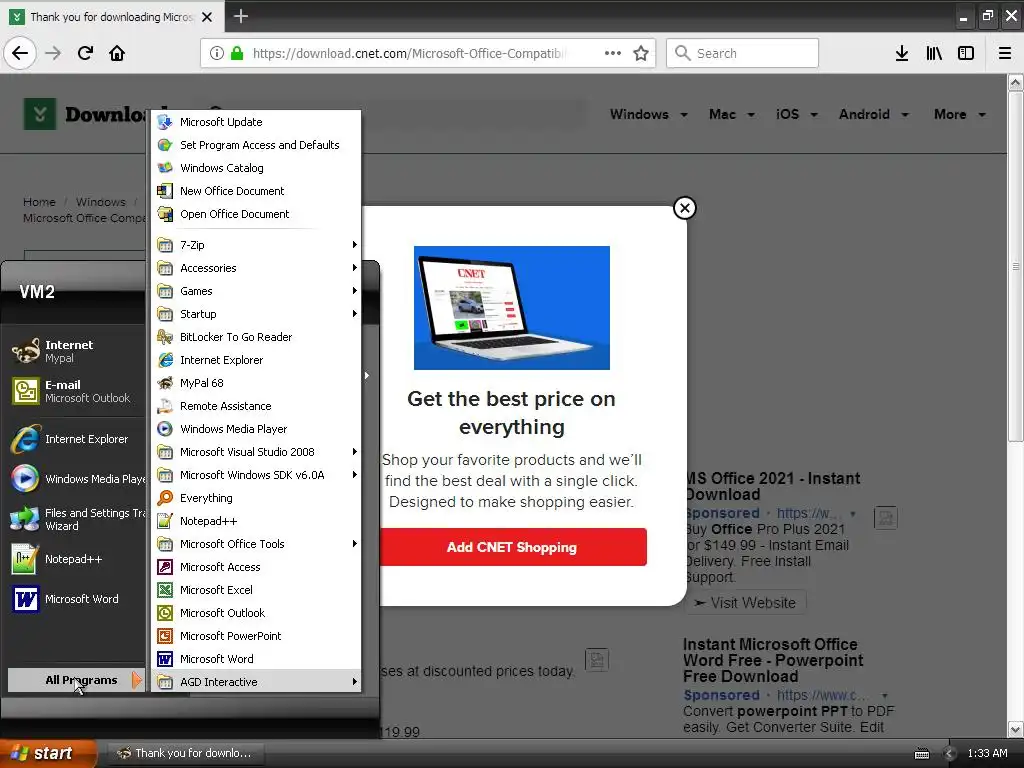Click the All Programs button
Screen dimensions: 1024x768
[x=75, y=680]
